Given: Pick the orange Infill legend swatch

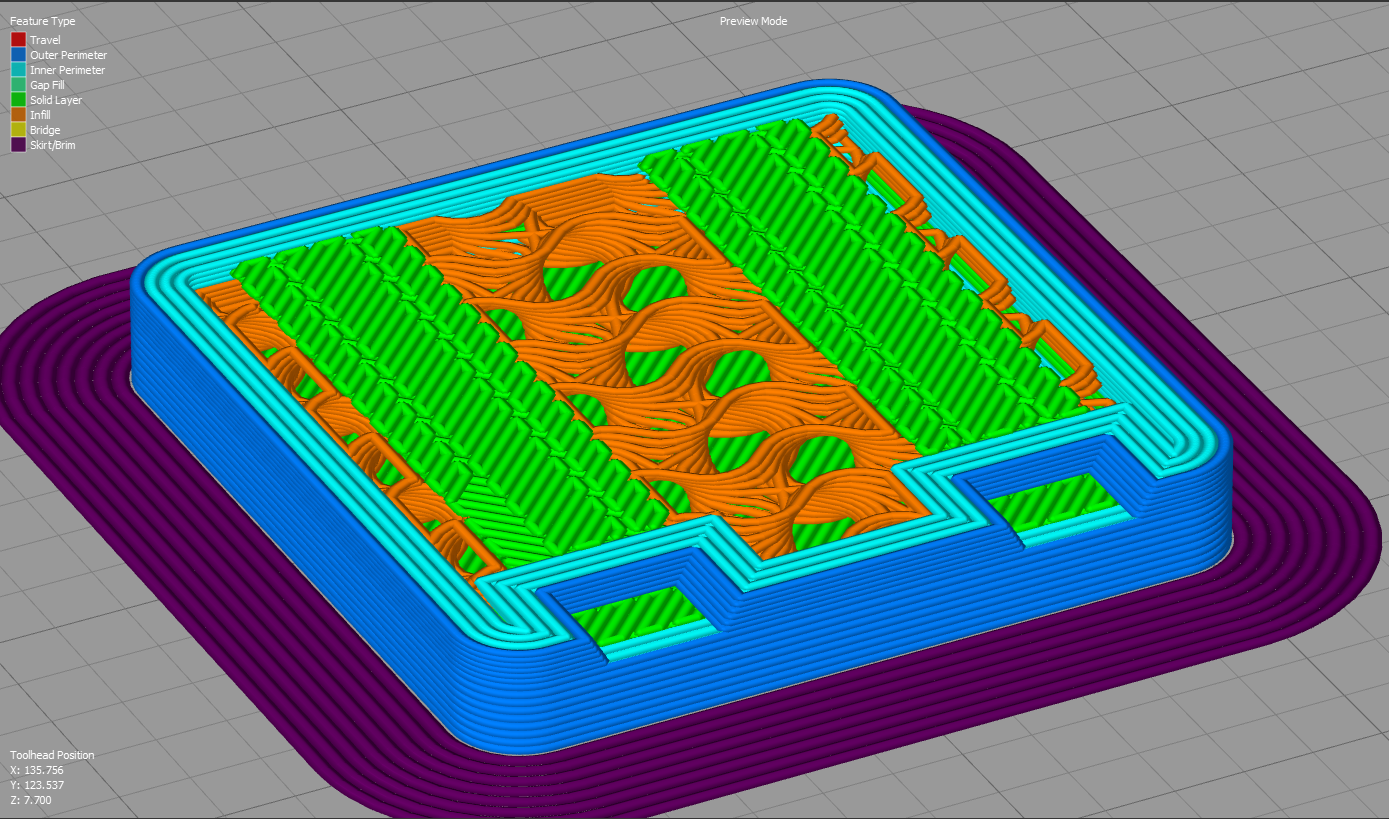Looking at the screenshot, I should click(18, 115).
